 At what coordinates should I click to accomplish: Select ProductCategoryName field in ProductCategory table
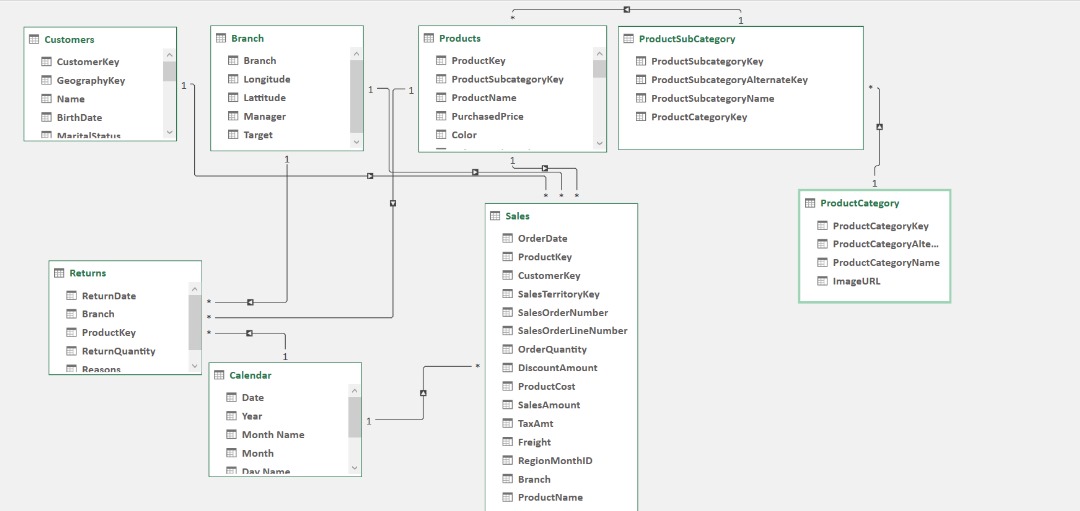point(886,263)
